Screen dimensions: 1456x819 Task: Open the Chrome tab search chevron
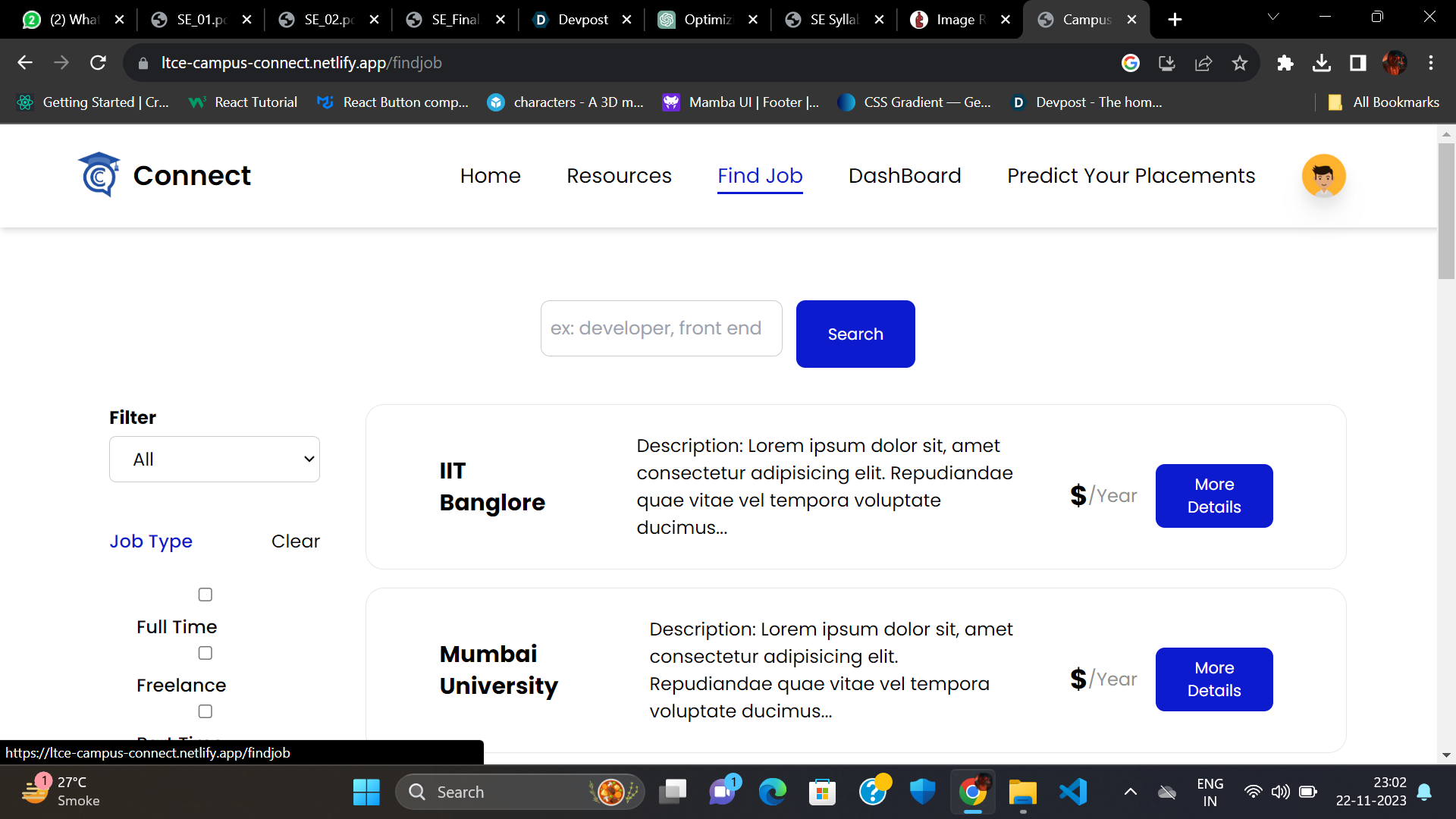point(1273,17)
